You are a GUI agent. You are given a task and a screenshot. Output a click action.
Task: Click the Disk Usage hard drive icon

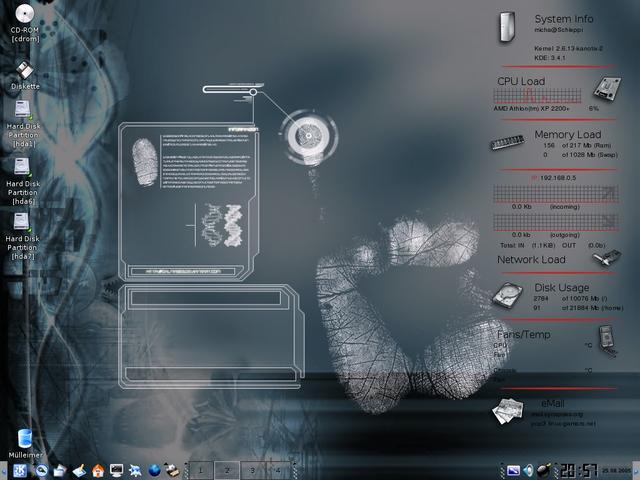509,297
